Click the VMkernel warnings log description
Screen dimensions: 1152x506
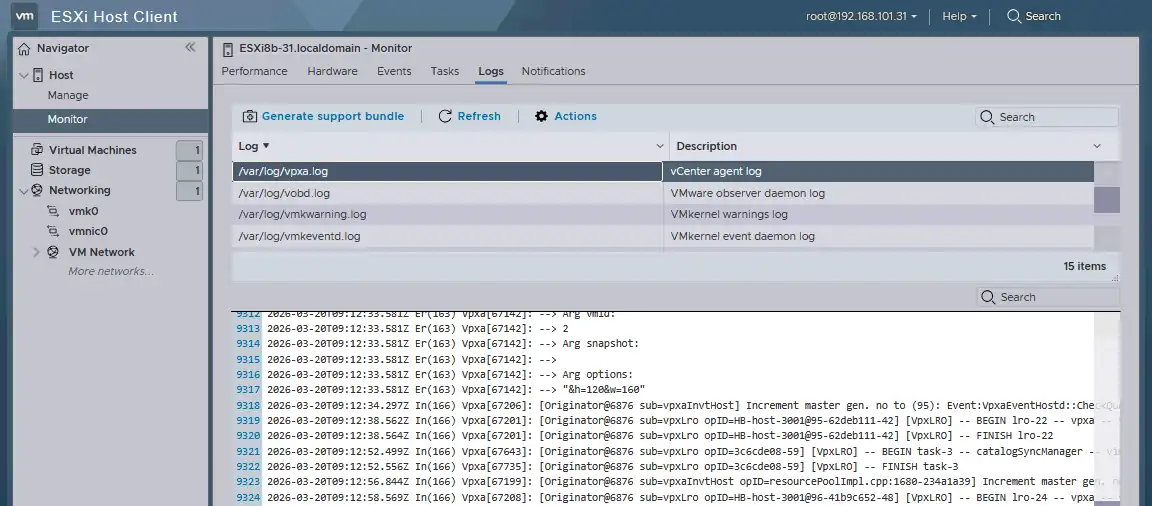(x=729, y=214)
